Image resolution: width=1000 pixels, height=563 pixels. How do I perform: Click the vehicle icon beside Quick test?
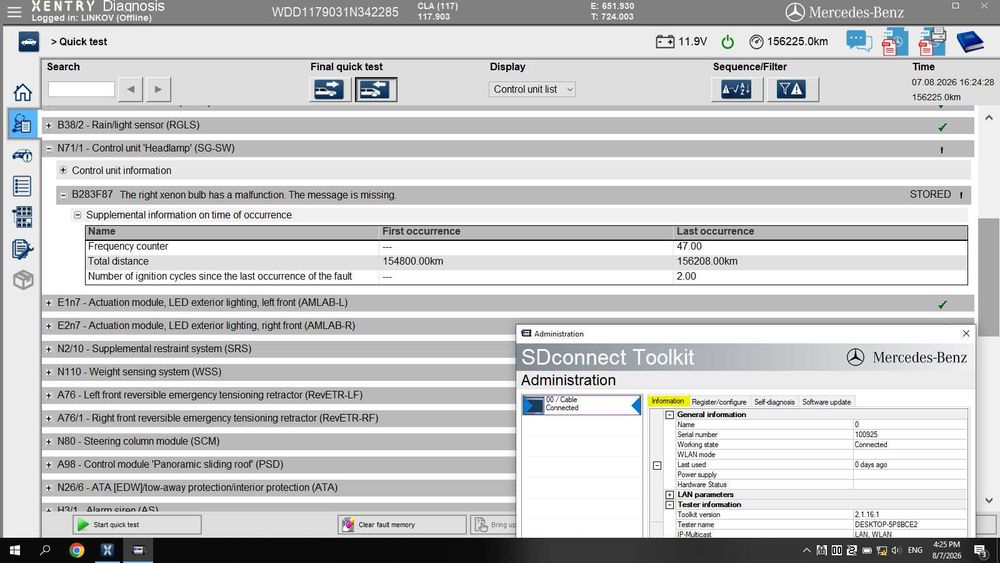pyautogui.click(x=29, y=41)
